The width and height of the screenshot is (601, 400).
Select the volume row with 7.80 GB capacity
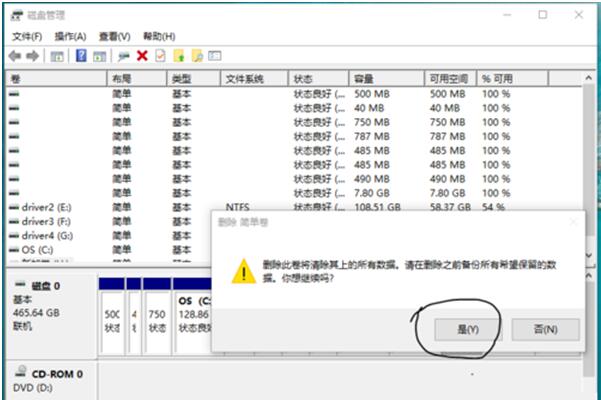coord(294,193)
